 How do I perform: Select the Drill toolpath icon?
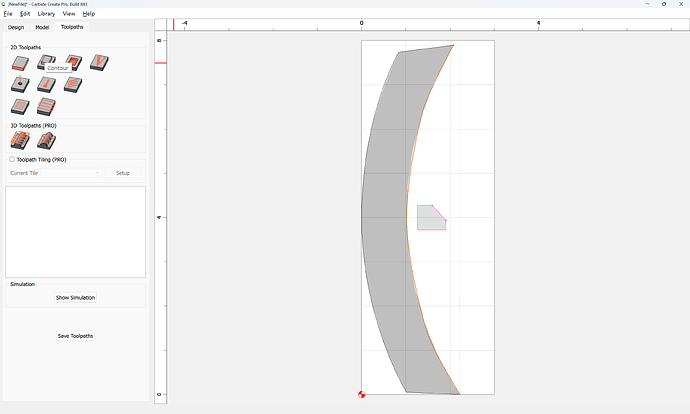(x=20, y=84)
